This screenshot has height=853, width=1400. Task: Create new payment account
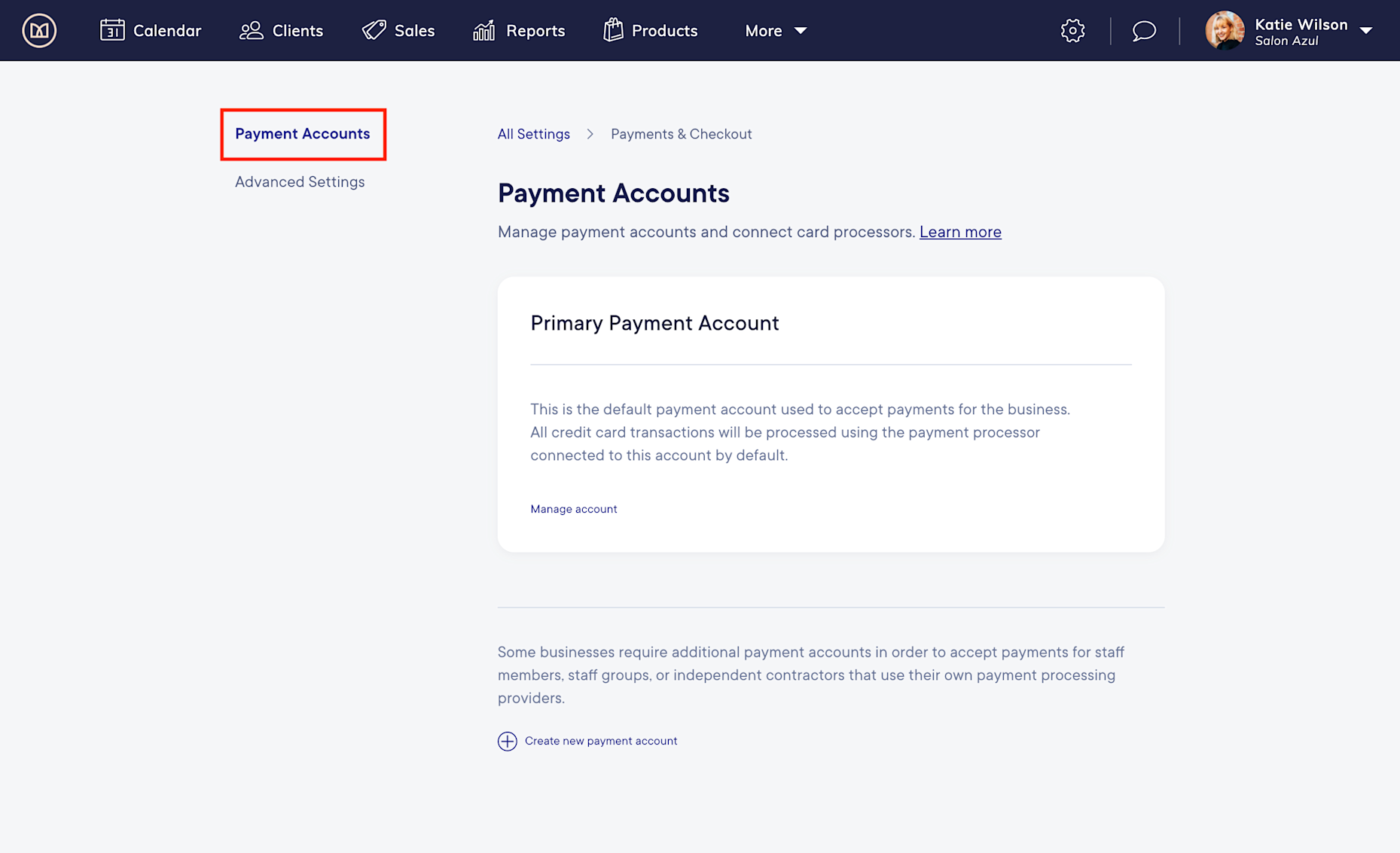coord(600,741)
